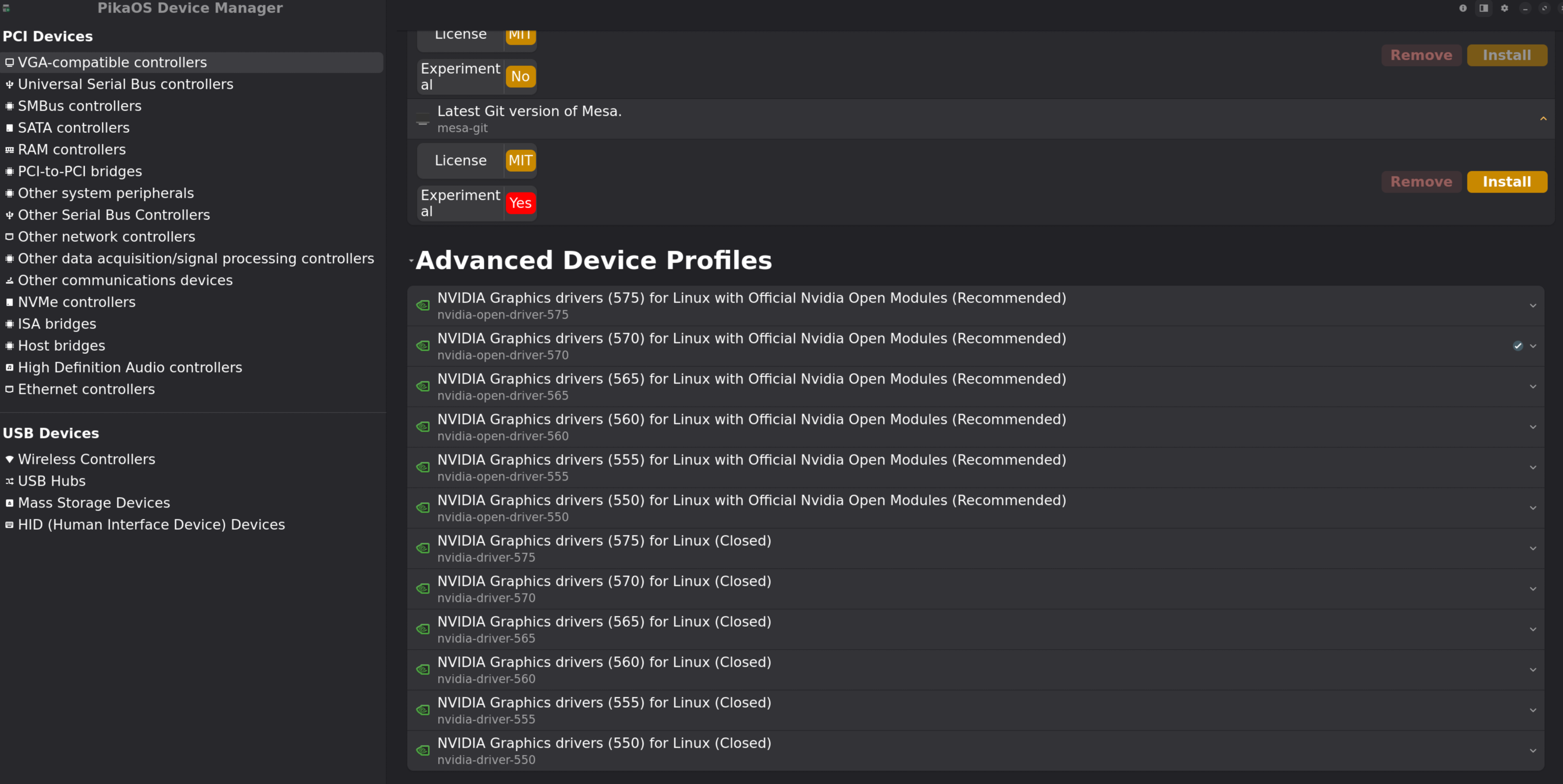
Task: Click the Universal Serial Bus controllers USB icon
Action: coord(9,84)
